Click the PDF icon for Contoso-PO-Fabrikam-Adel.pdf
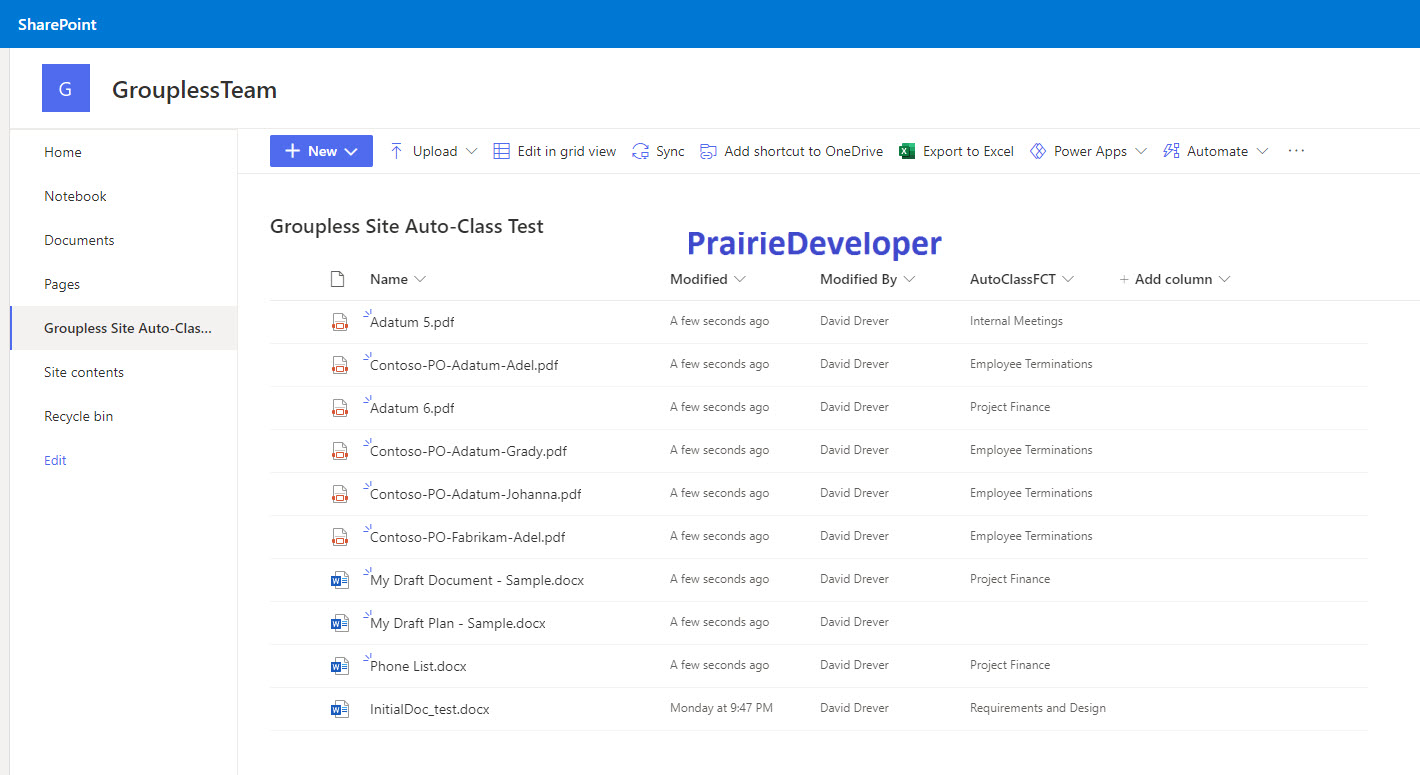 tap(340, 537)
